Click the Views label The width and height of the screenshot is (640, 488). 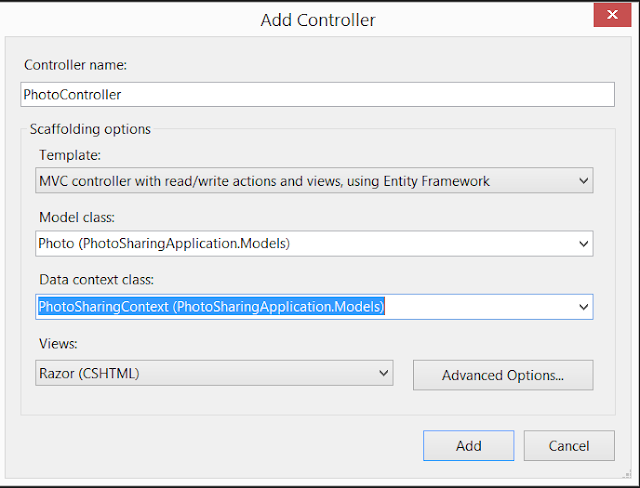pyautogui.click(x=58, y=344)
